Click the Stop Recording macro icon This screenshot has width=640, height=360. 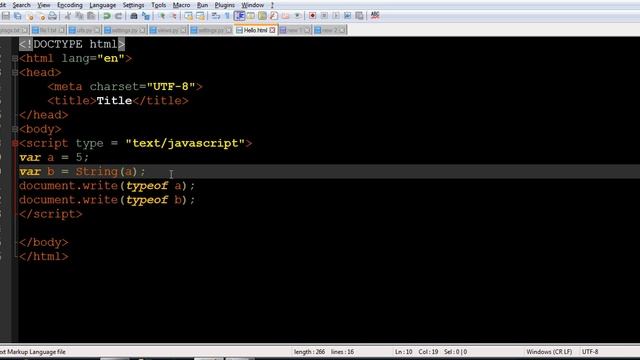324,16
